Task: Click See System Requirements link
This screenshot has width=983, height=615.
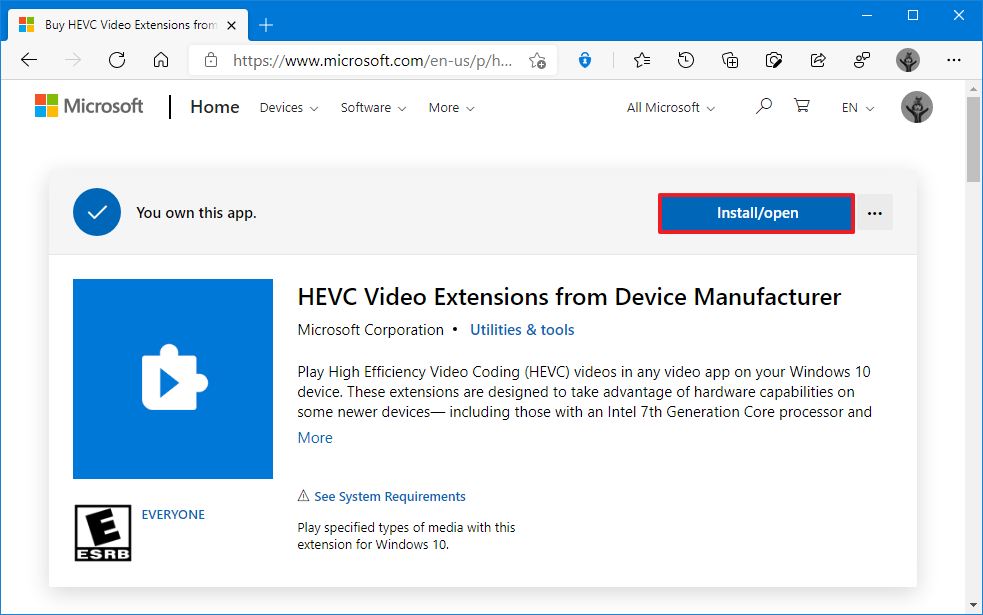Action: [389, 497]
